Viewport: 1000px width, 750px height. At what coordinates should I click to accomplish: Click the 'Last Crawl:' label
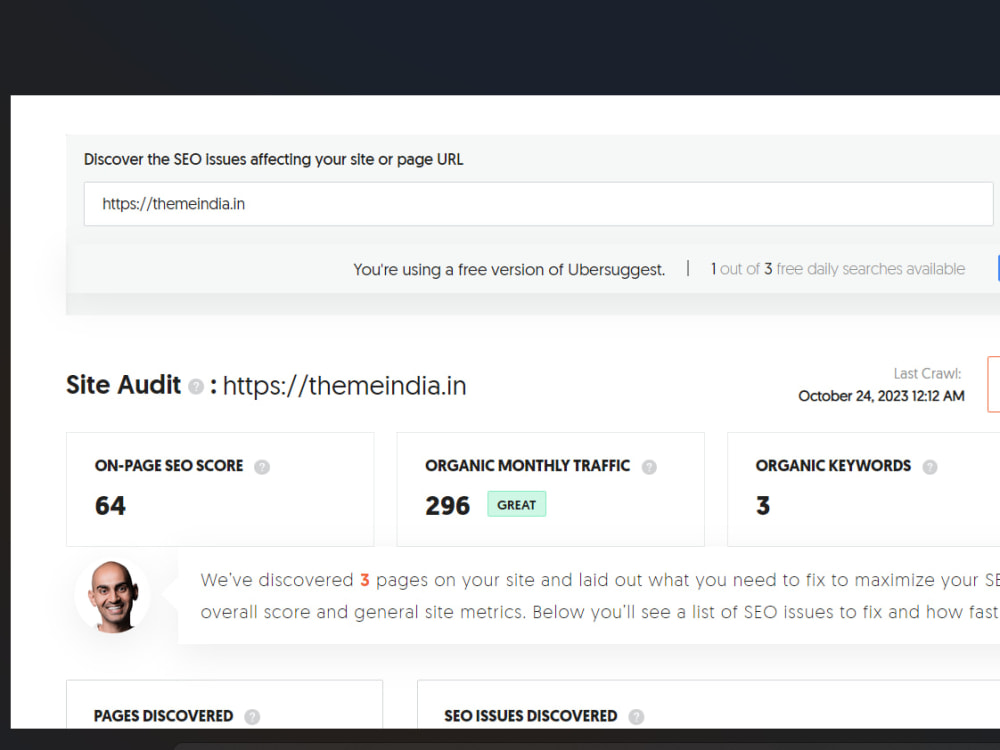927,374
